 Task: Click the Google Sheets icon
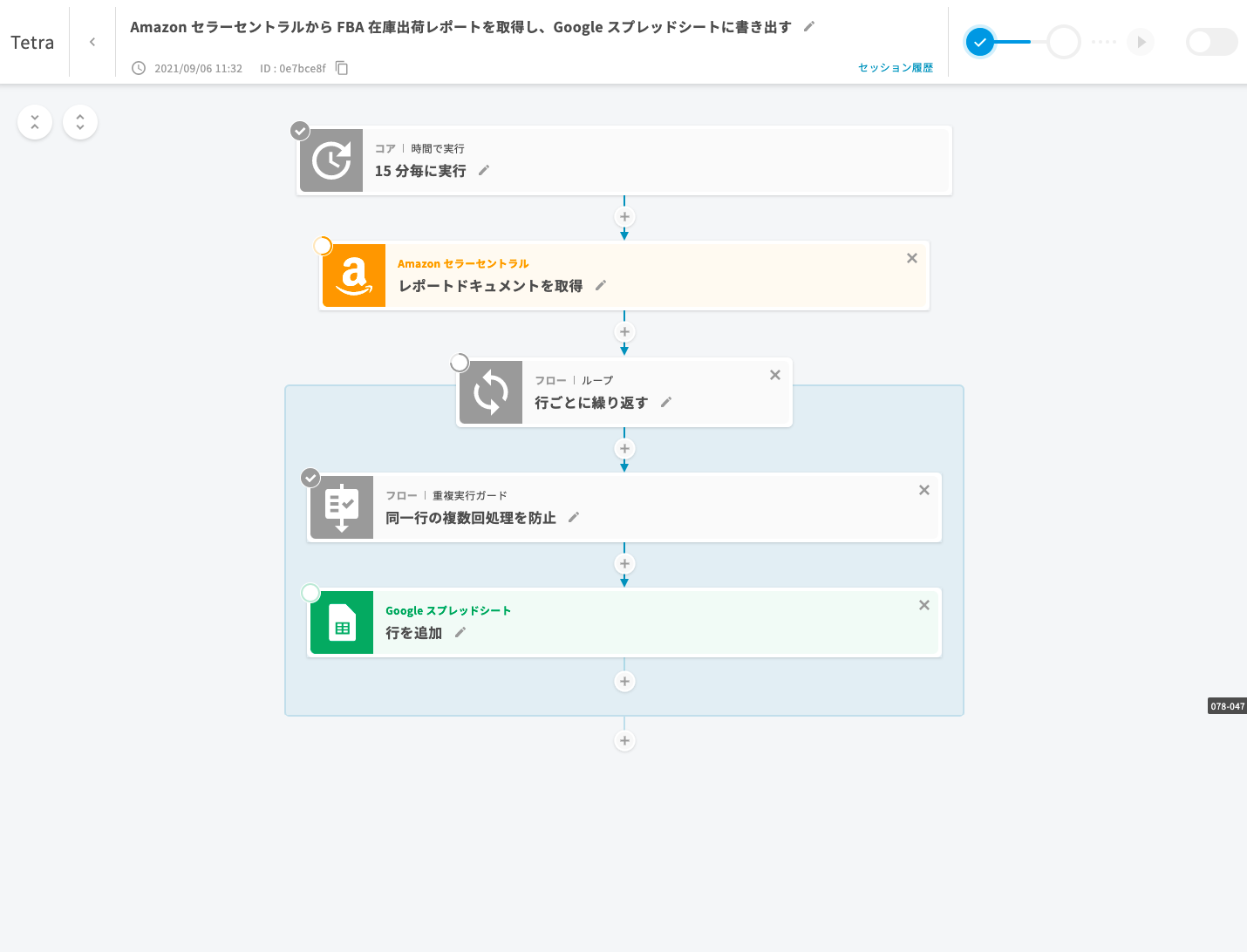point(342,622)
